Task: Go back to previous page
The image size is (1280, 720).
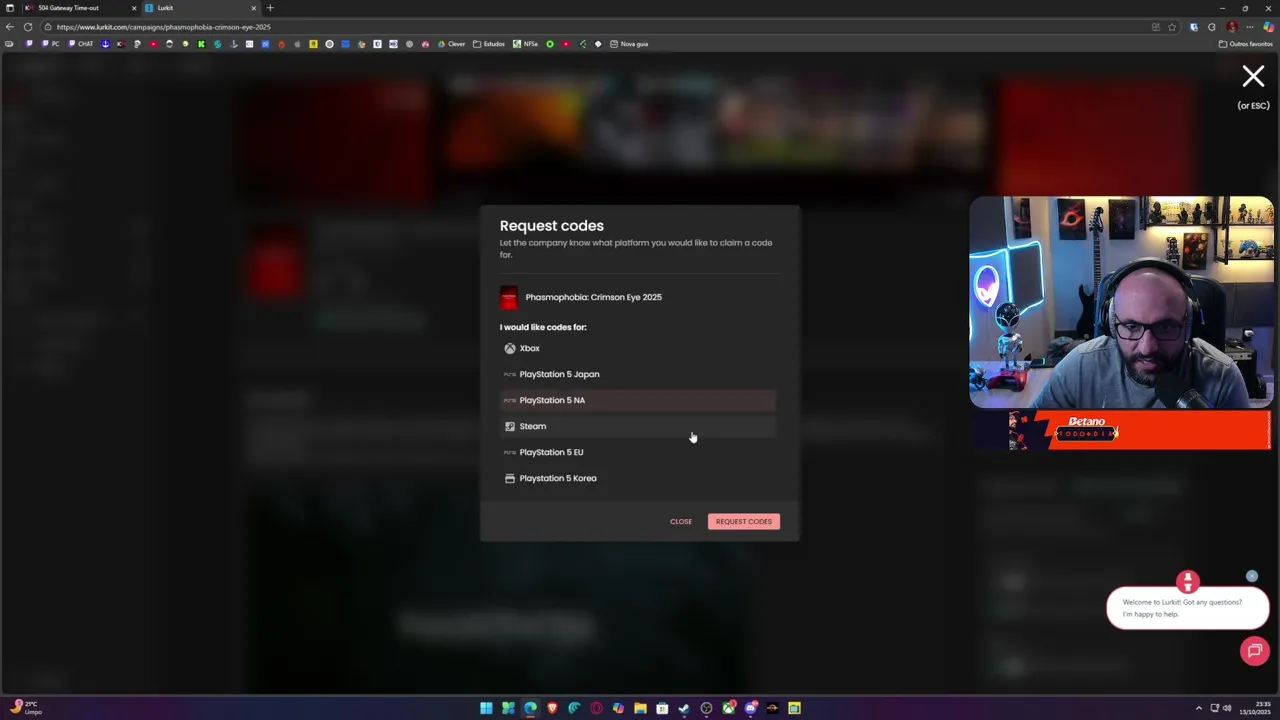Action: point(10,27)
